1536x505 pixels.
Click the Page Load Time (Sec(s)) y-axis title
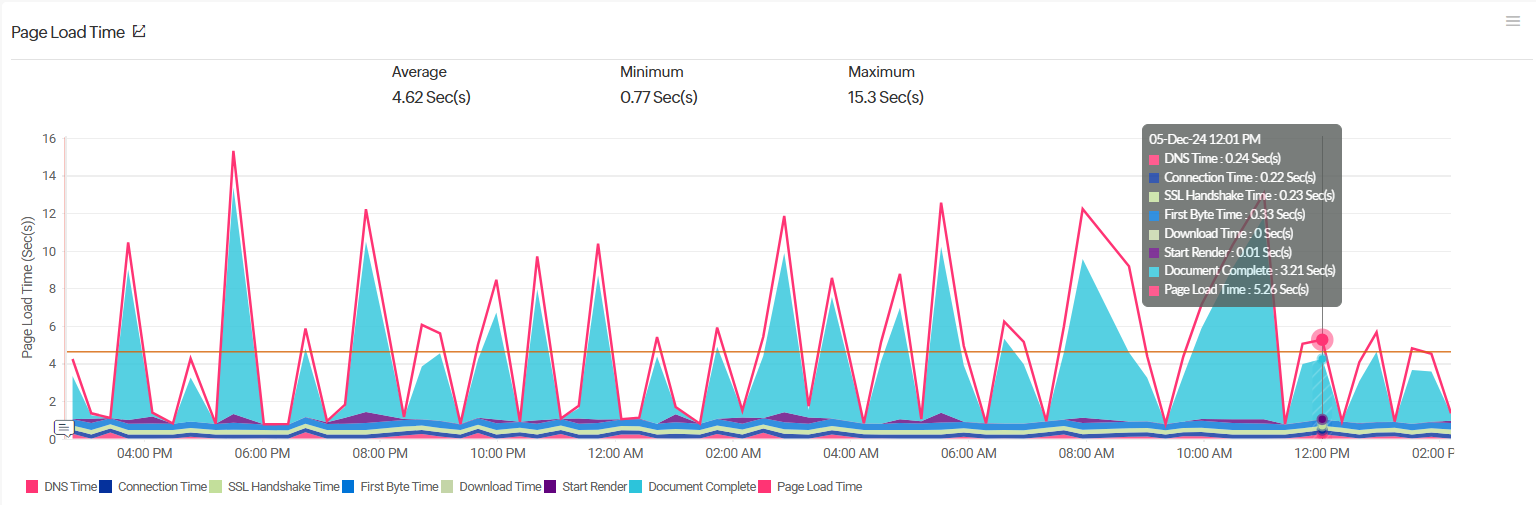[29, 288]
